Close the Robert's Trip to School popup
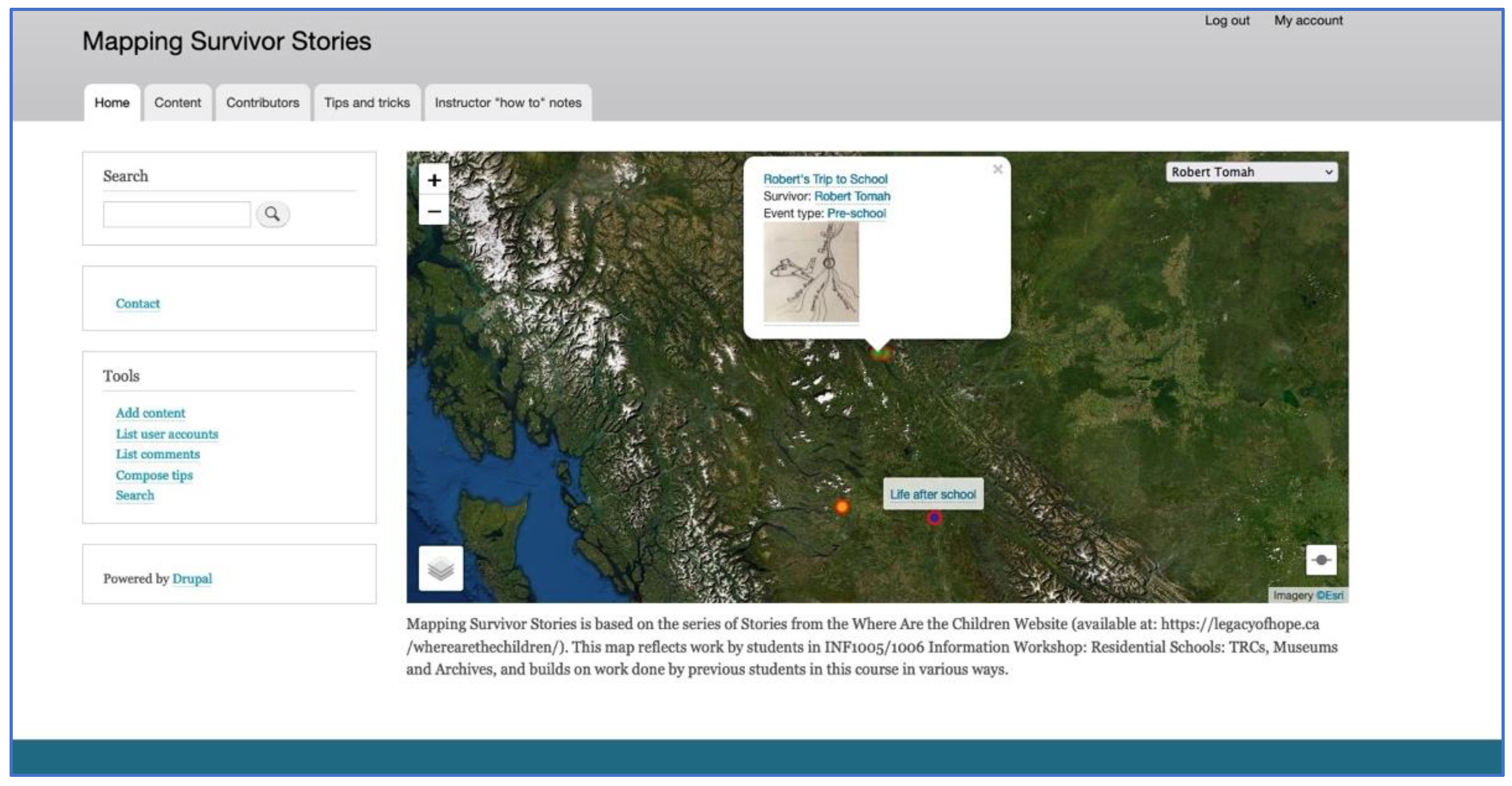 997,170
